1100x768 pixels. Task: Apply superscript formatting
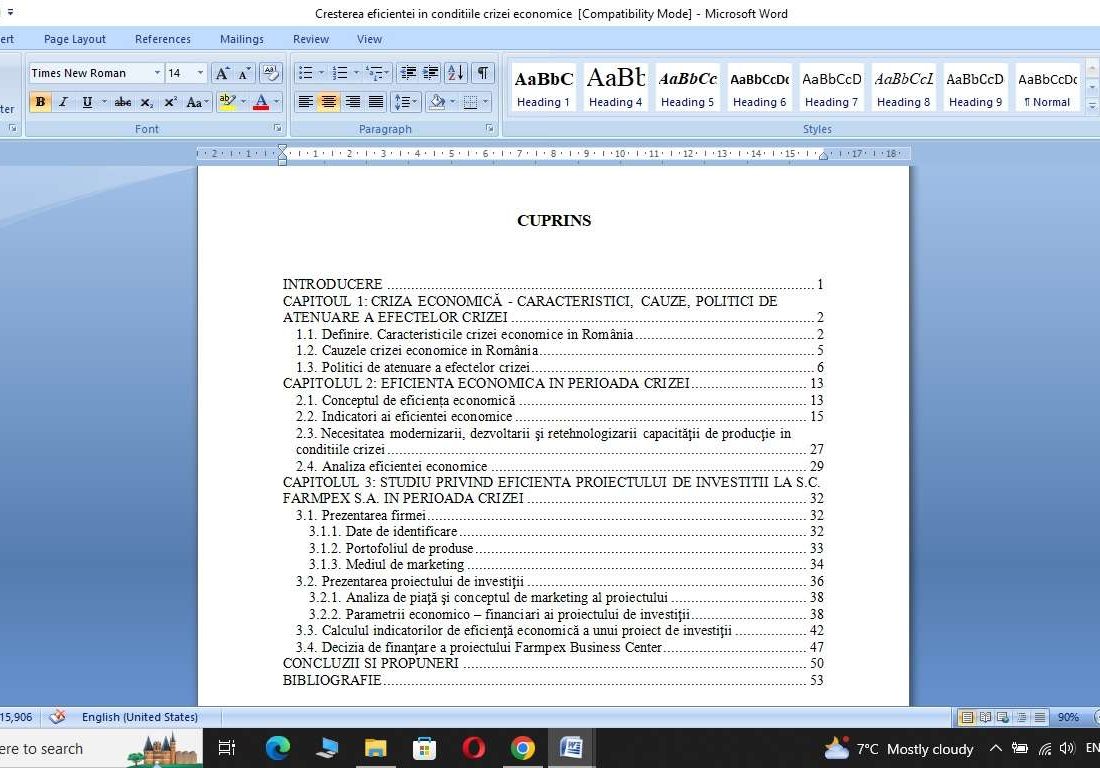(170, 102)
